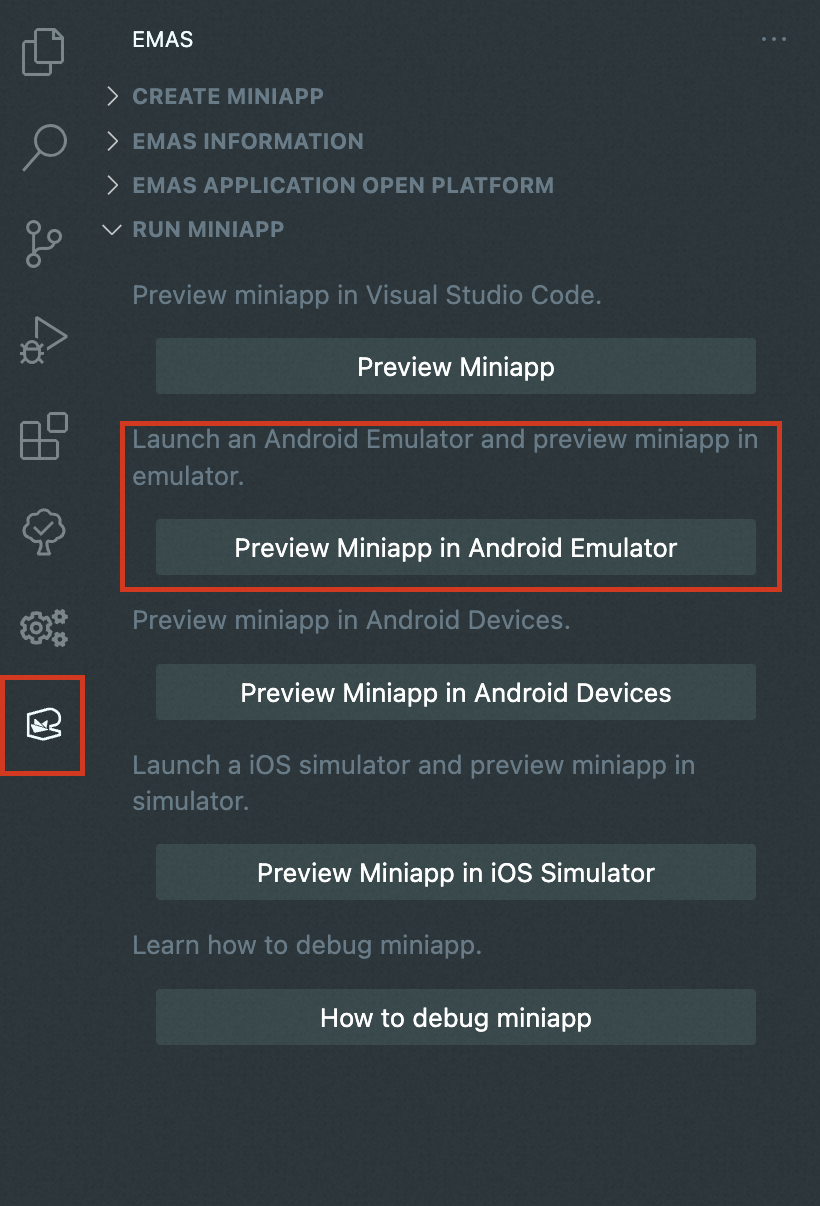Viewport: 820px width, 1206px height.
Task: Open the double gears icon
Action: 43,628
